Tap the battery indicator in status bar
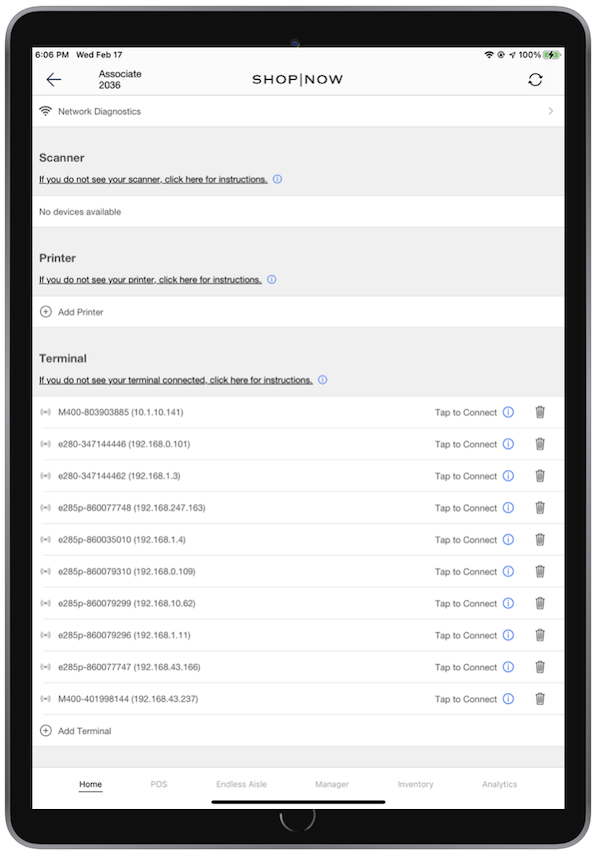The width and height of the screenshot is (600, 851). point(552,55)
